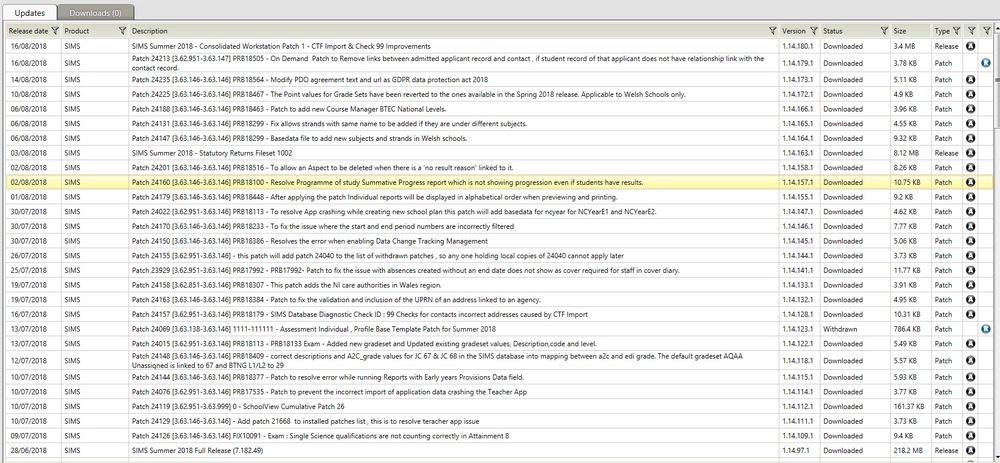Click the blue R icon for version 1.14.179.1
This screenshot has height=463, width=1000.
(985, 62)
